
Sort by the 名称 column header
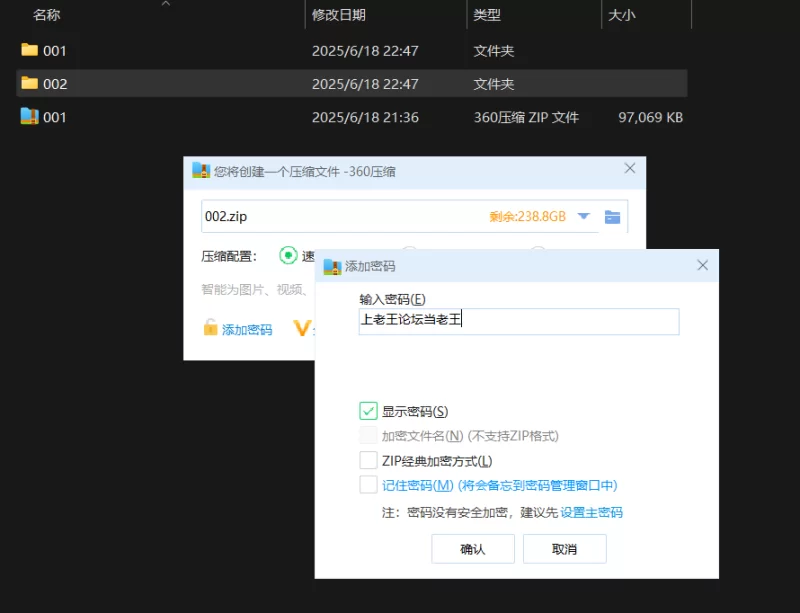coord(47,15)
